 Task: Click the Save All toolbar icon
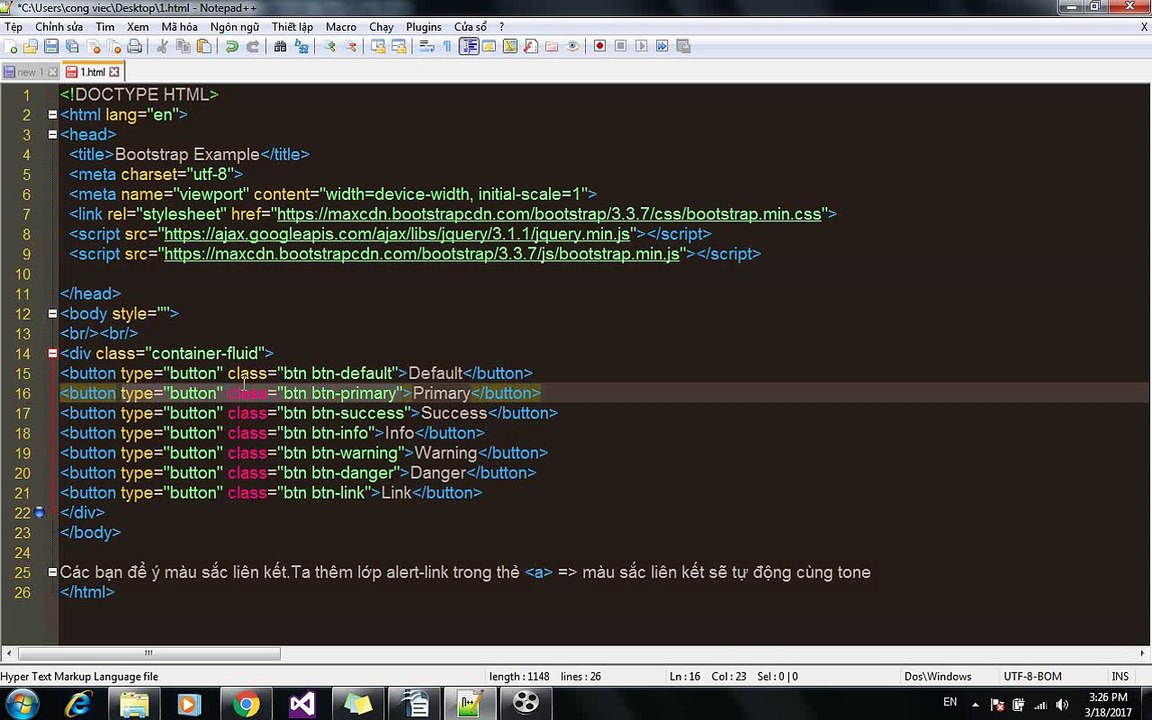pos(72,46)
